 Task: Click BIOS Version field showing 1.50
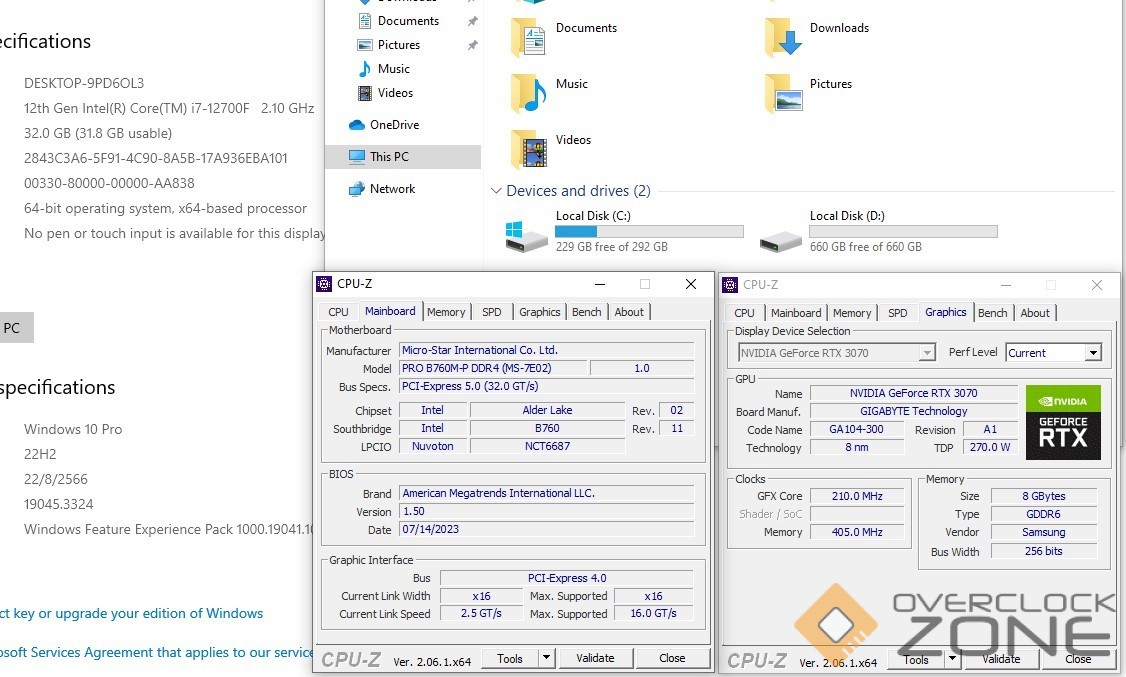point(546,511)
